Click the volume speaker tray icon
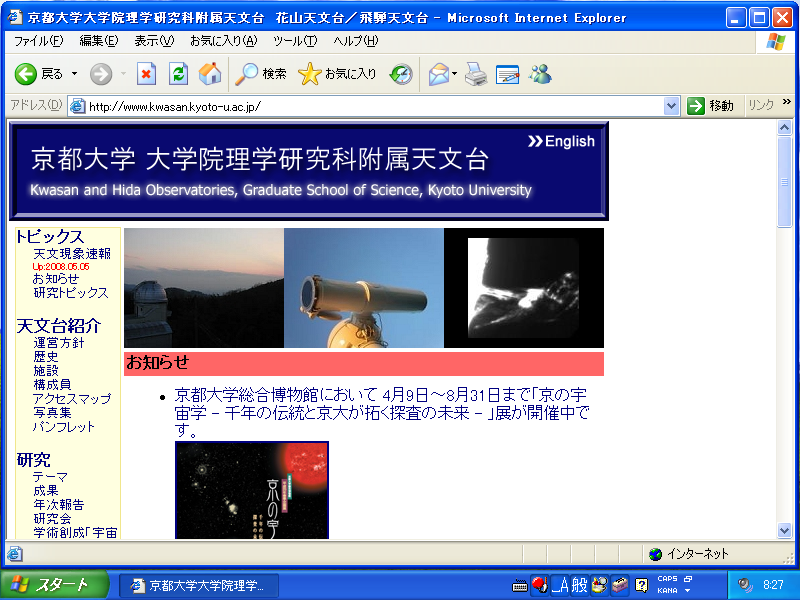 [745, 585]
